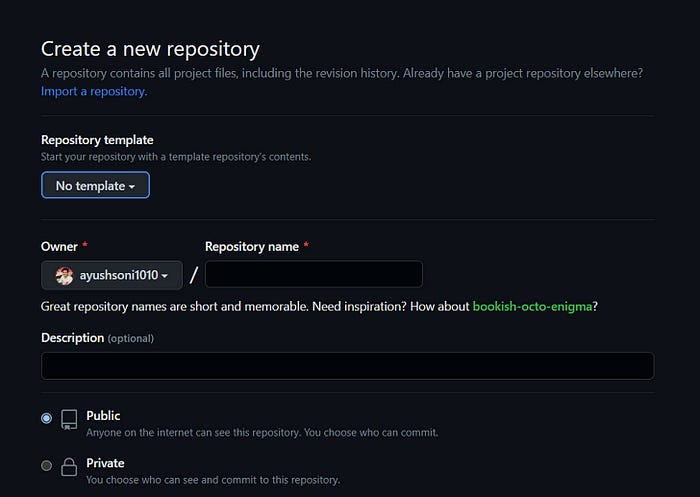The height and width of the screenshot is (497, 700).
Task: Select the Public radio button
Action: [x=47, y=418]
